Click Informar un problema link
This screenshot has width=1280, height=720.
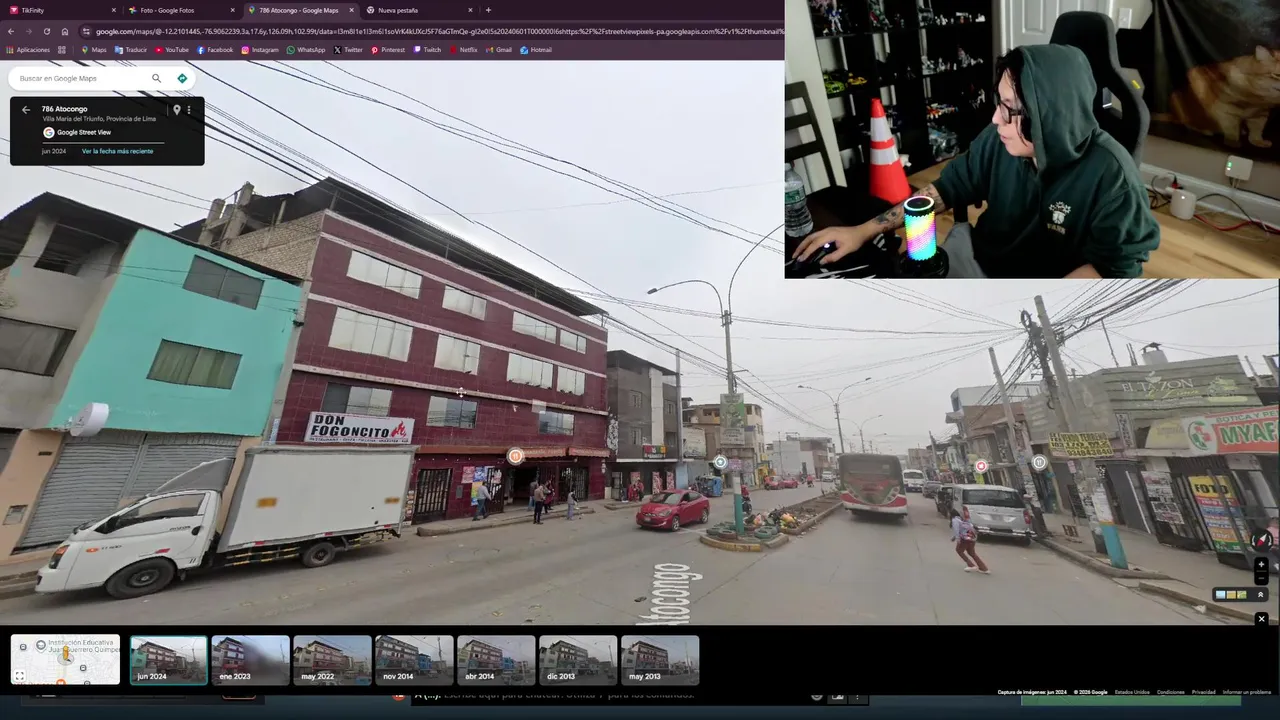[x=1247, y=692]
